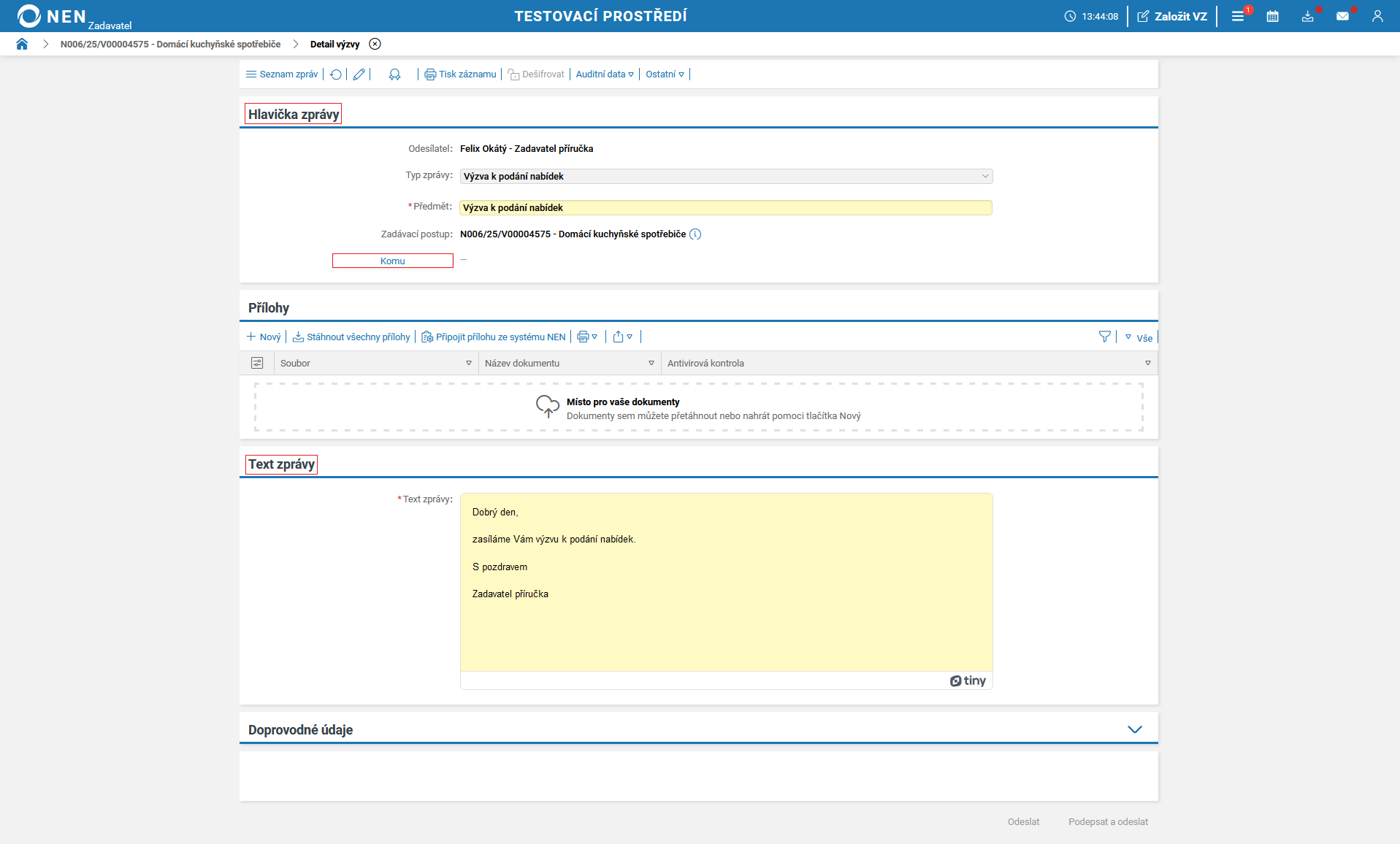Open the Typ zprávy dropdown
Image resolution: width=1400 pixels, height=844 pixels.
[x=726, y=176]
